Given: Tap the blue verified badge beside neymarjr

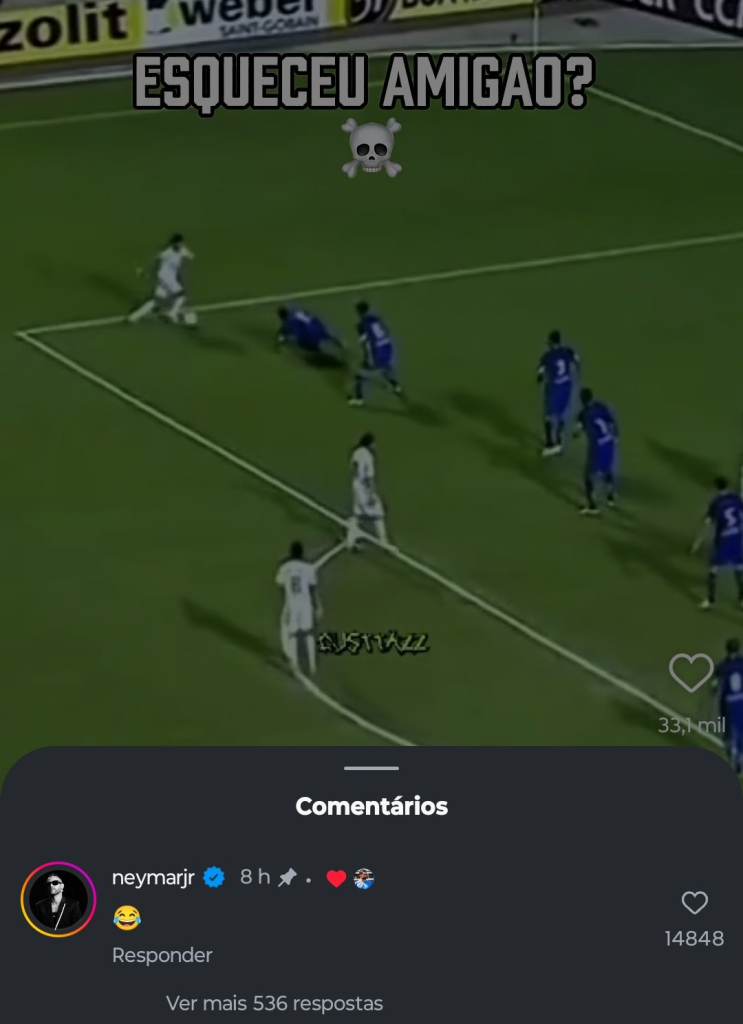Looking at the screenshot, I should point(214,877).
